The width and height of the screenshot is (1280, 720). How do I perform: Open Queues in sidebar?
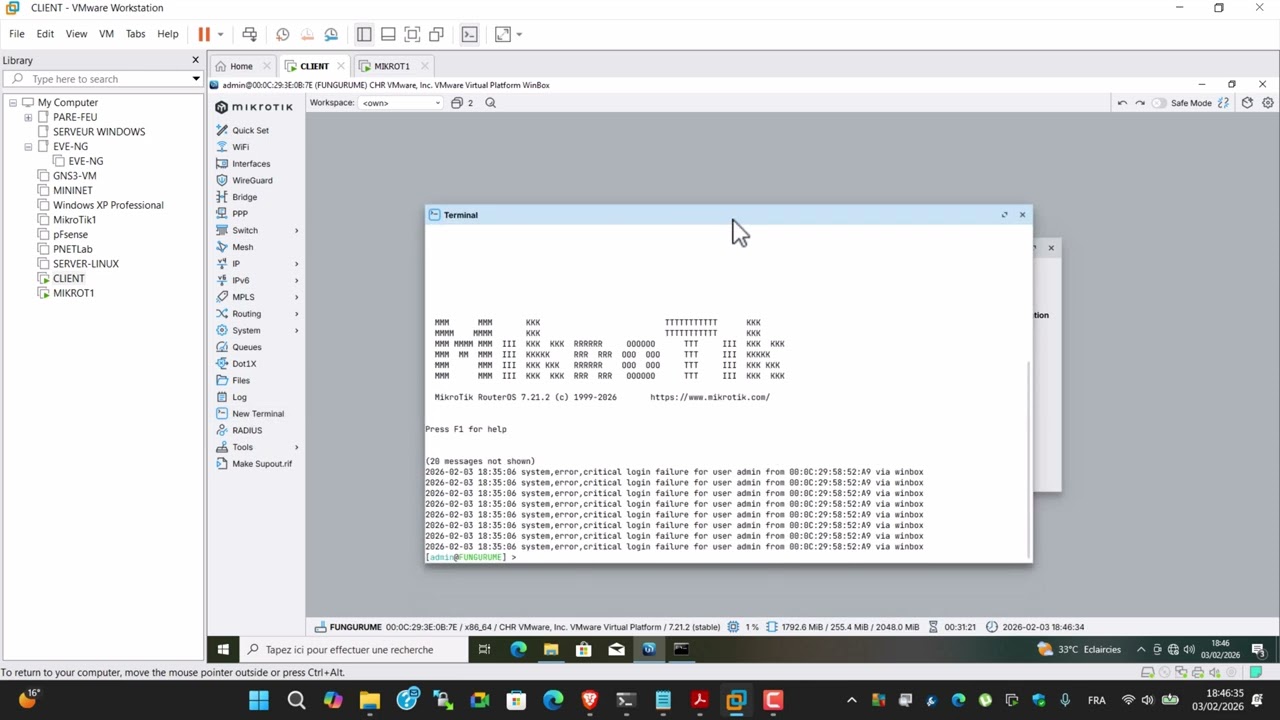(246, 347)
